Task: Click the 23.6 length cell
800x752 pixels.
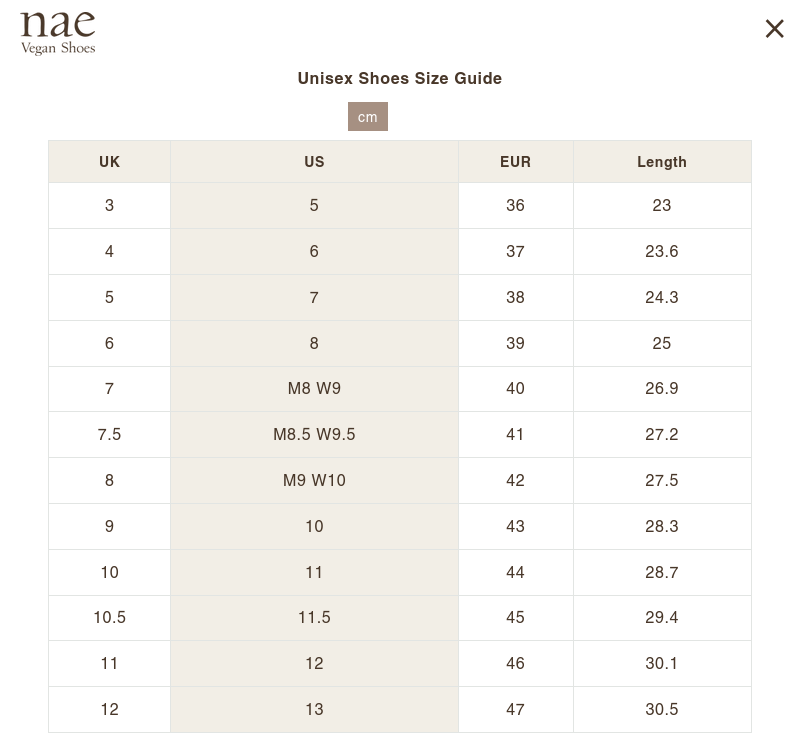Action: (x=661, y=251)
